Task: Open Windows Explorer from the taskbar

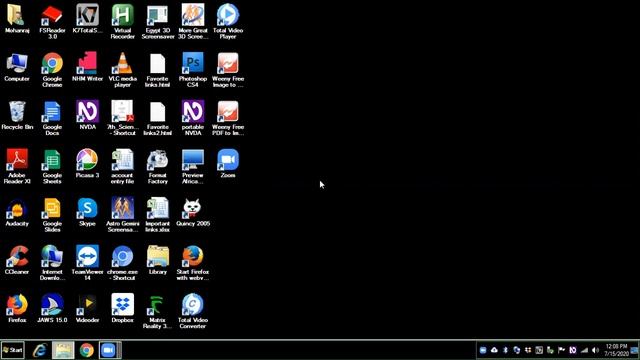Action: (x=63, y=350)
